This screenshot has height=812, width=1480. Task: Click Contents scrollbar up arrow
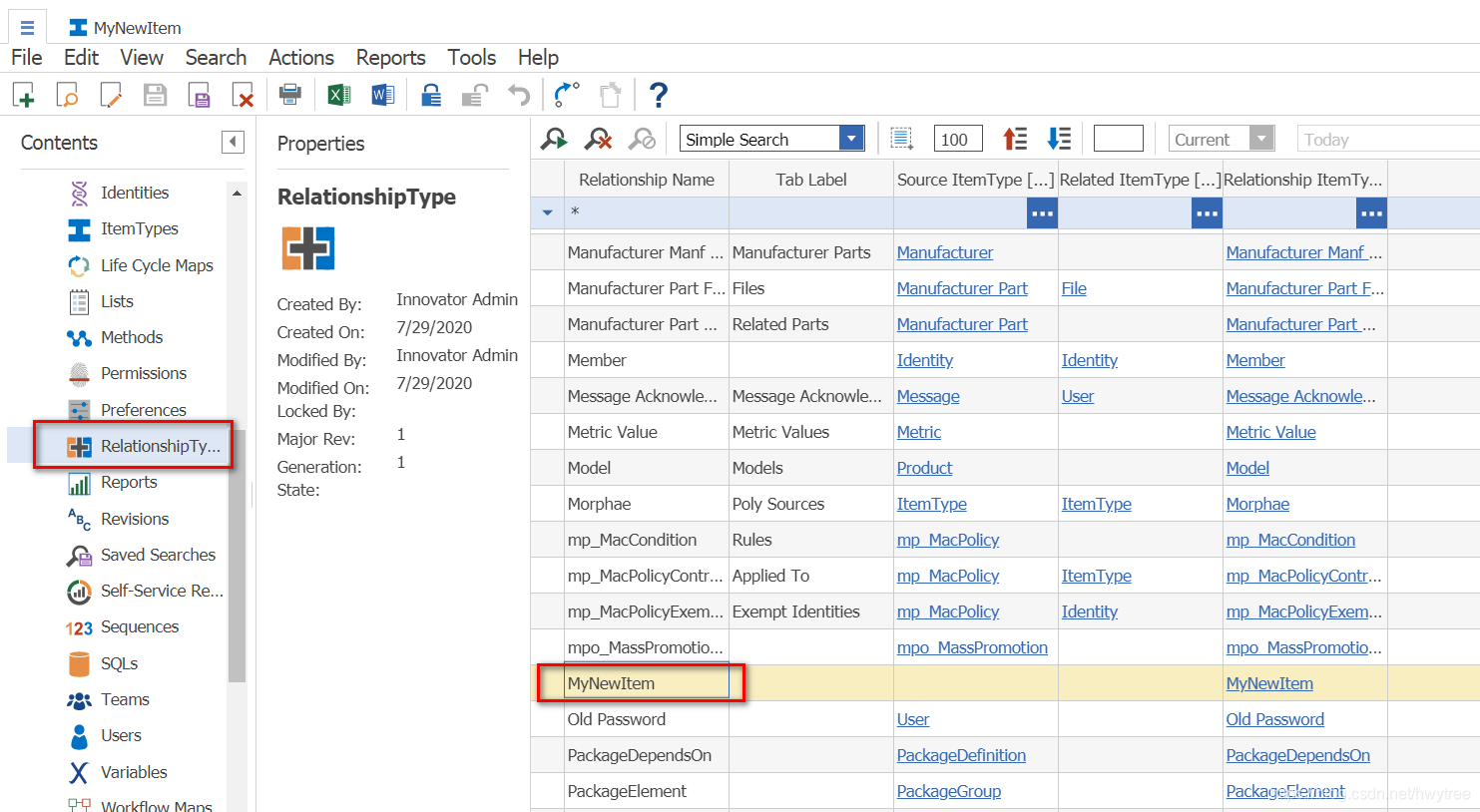coord(237,193)
